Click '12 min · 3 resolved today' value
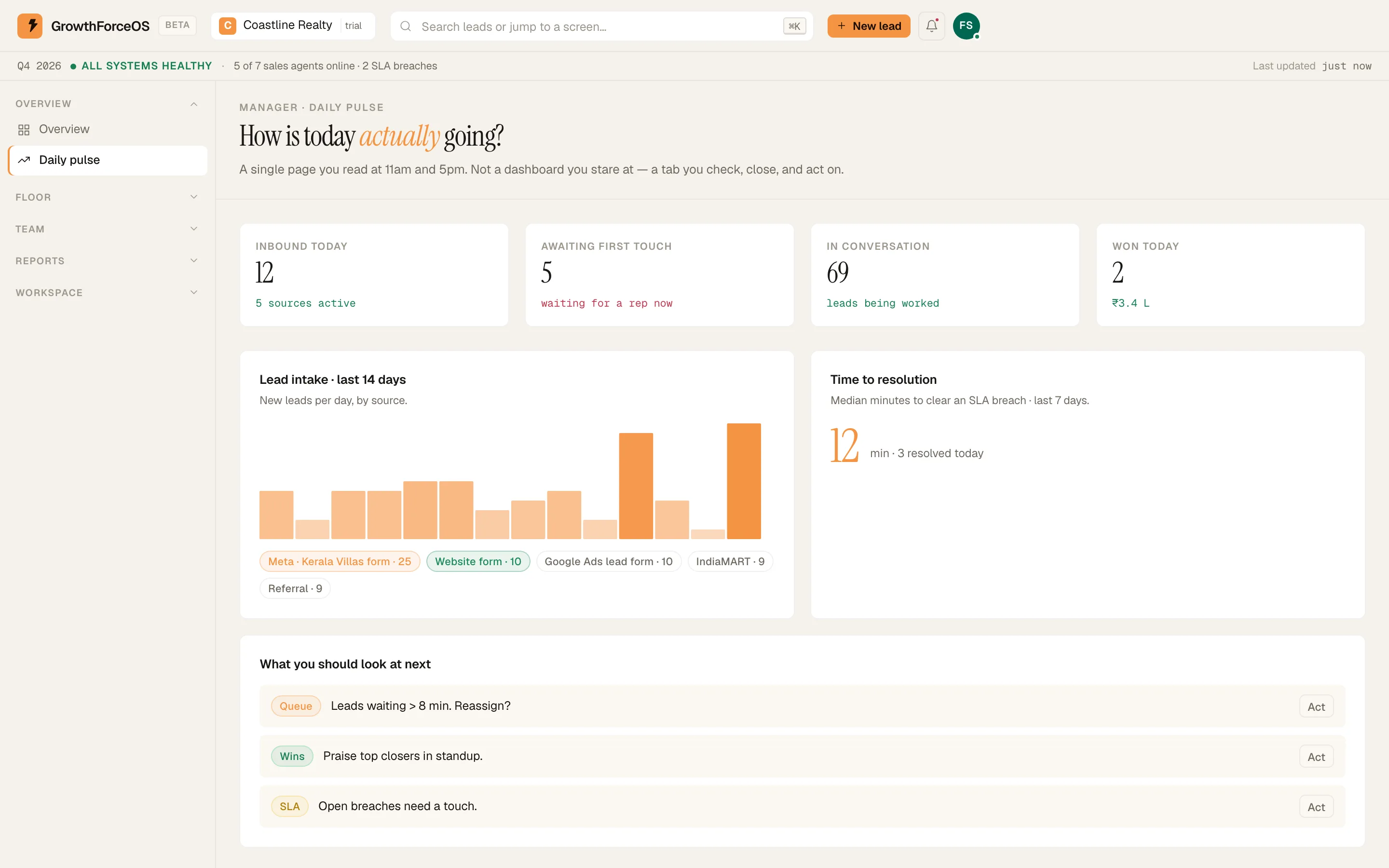Screen dimensions: 1389x868 pyautogui.click(x=907, y=446)
